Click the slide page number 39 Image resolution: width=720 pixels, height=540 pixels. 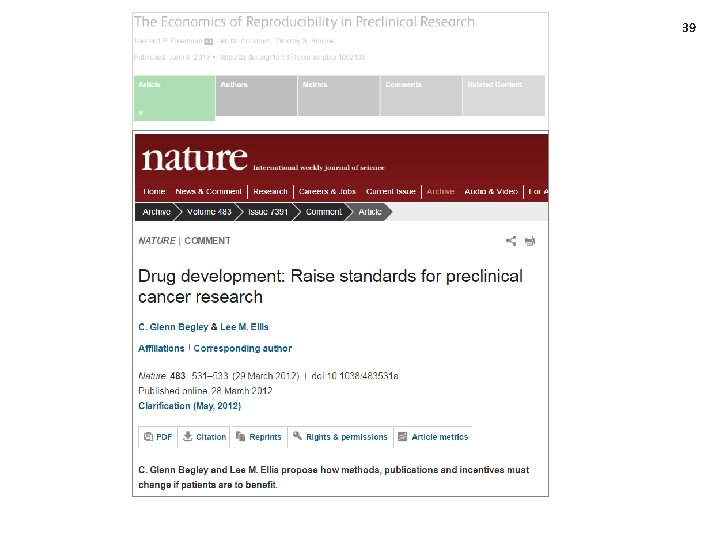coord(689,28)
